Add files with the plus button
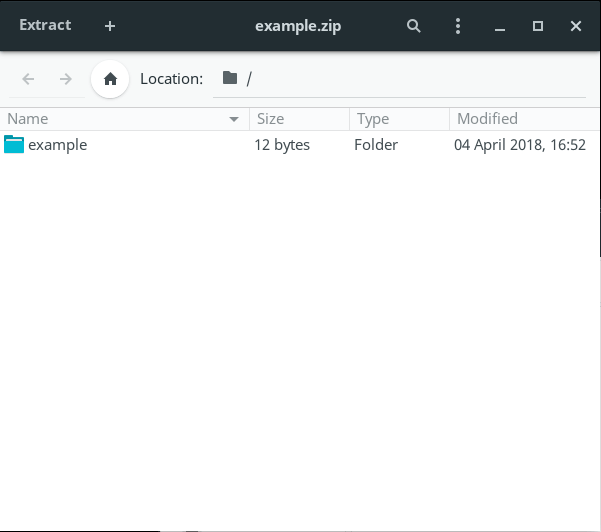Screen dimensions: 601x532 coord(110,26)
